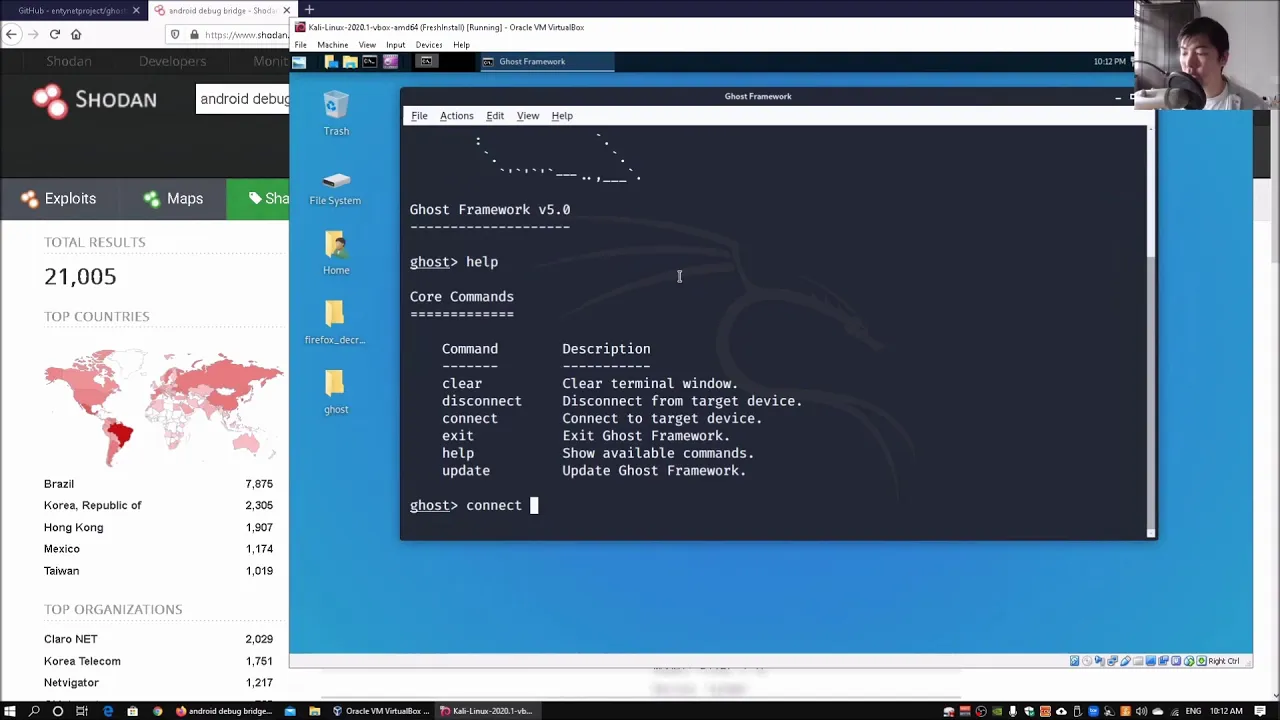Click the purple app icon in Kali panel
Screen dimensions: 1280x720
390,62
